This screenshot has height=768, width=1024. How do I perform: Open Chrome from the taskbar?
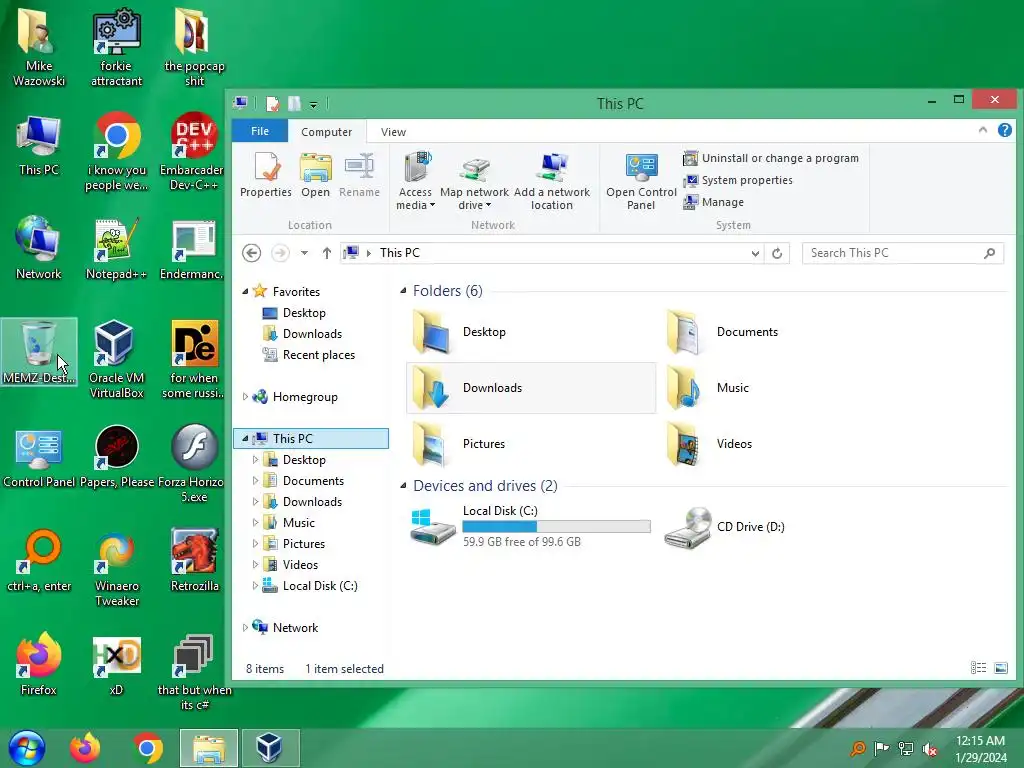pyautogui.click(x=148, y=748)
